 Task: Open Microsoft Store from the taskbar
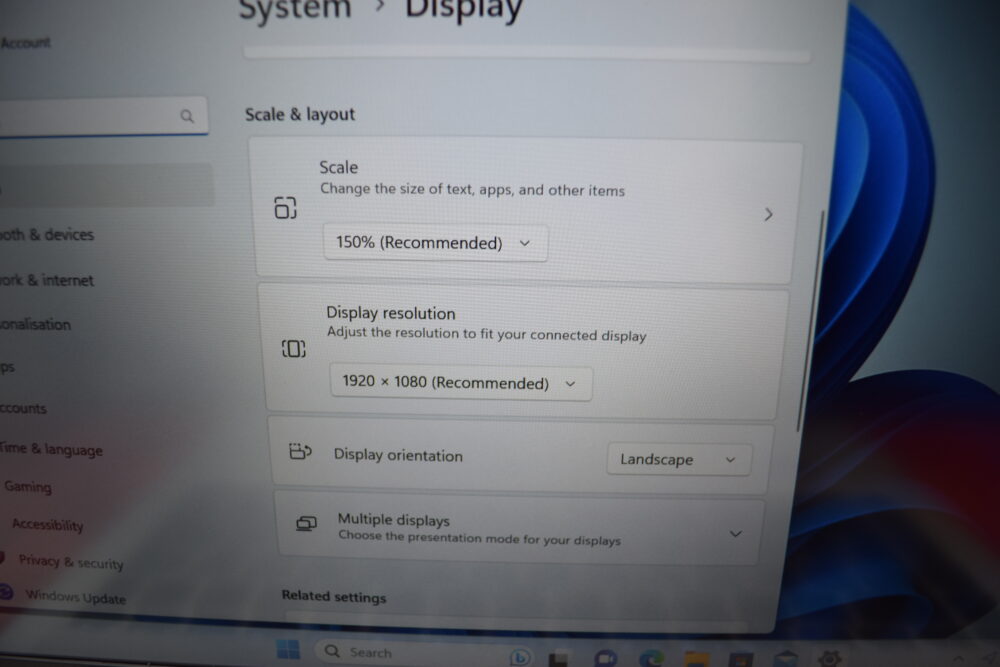pyautogui.click(x=741, y=659)
